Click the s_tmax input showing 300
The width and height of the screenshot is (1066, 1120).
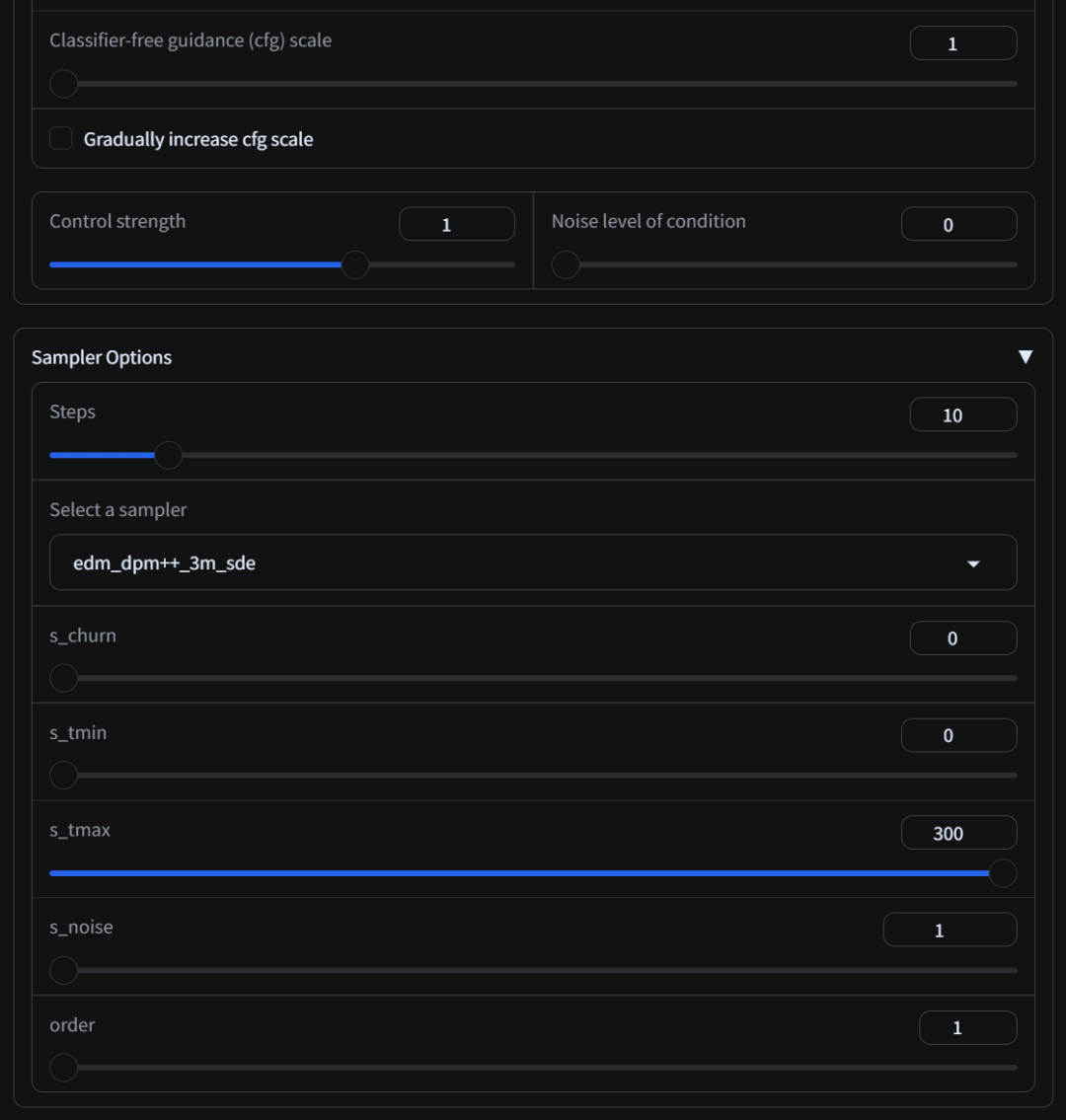coord(957,833)
